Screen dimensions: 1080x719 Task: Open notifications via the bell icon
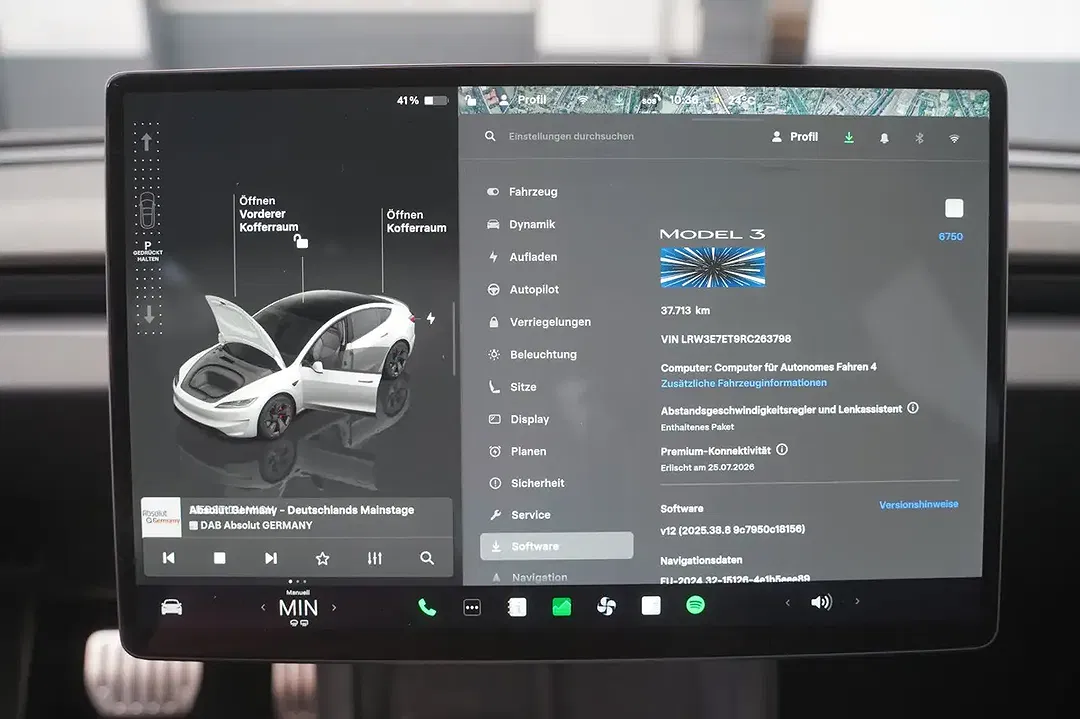(x=884, y=138)
